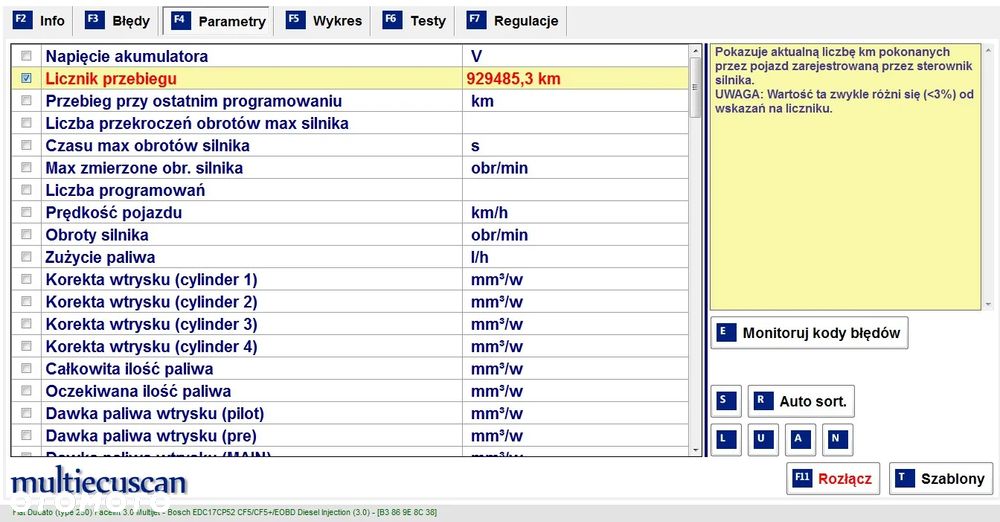Open Szablony templates button
The width and height of the screenshot is (1000, 522).
tap(941, 479)
